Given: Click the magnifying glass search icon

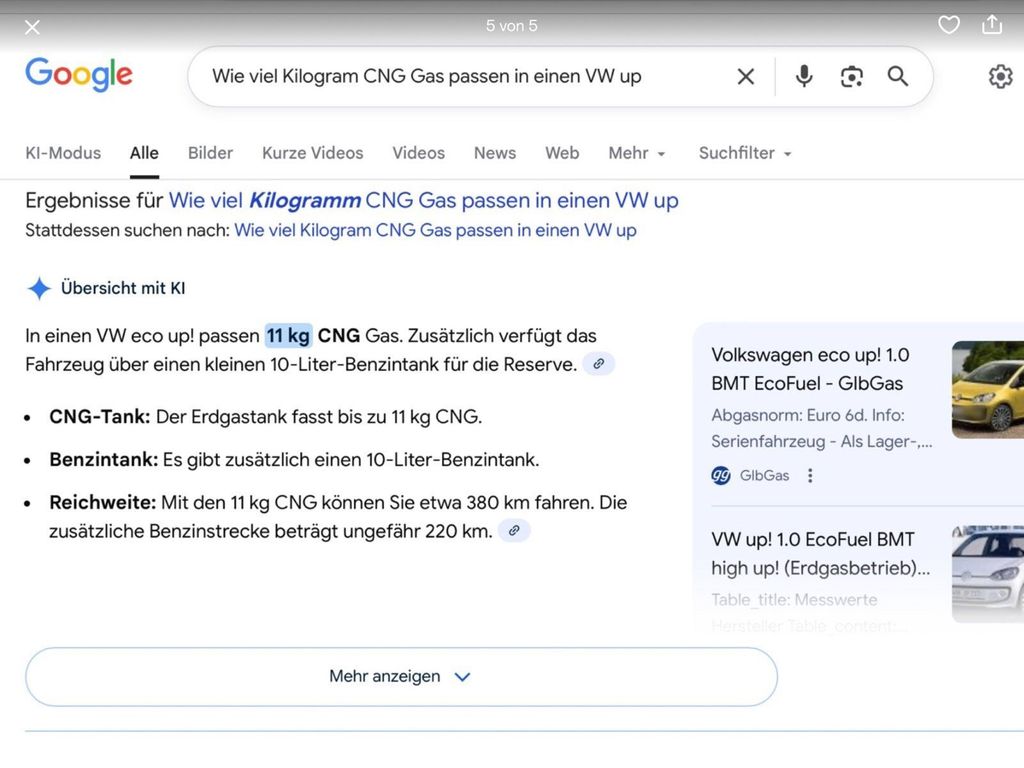Looking at the screenshot, I should [898, 77].
